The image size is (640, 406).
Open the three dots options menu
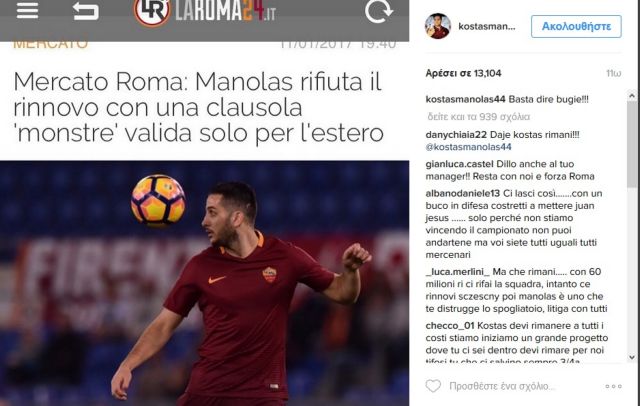(x=613, y=386)
